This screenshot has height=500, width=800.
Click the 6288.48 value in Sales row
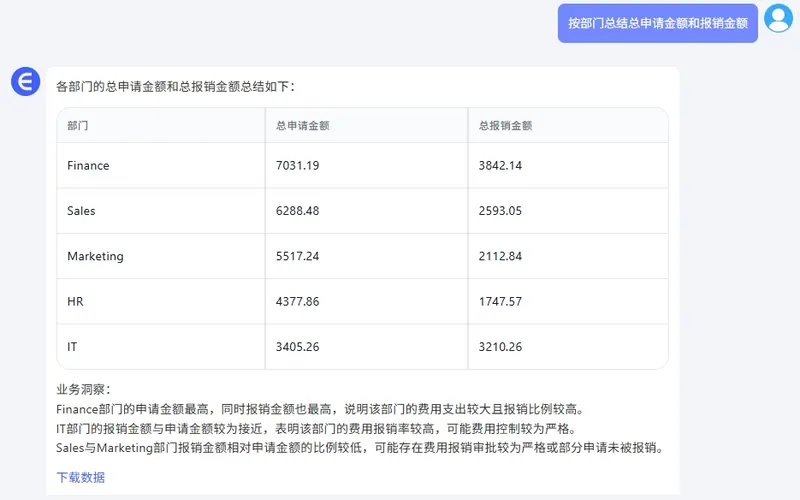[297, 211]
